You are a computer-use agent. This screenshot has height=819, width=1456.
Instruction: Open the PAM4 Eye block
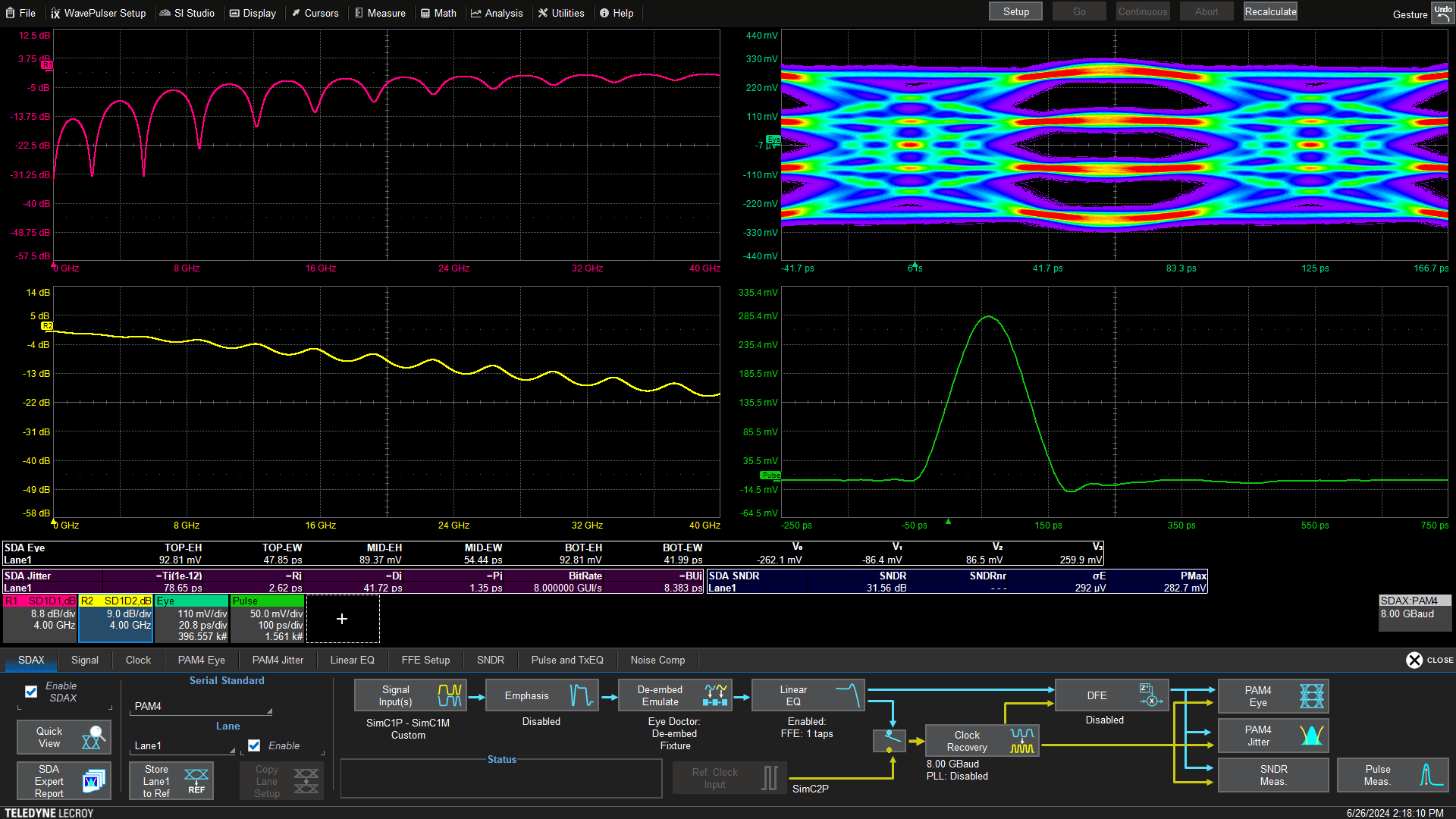click(1272, 696)
